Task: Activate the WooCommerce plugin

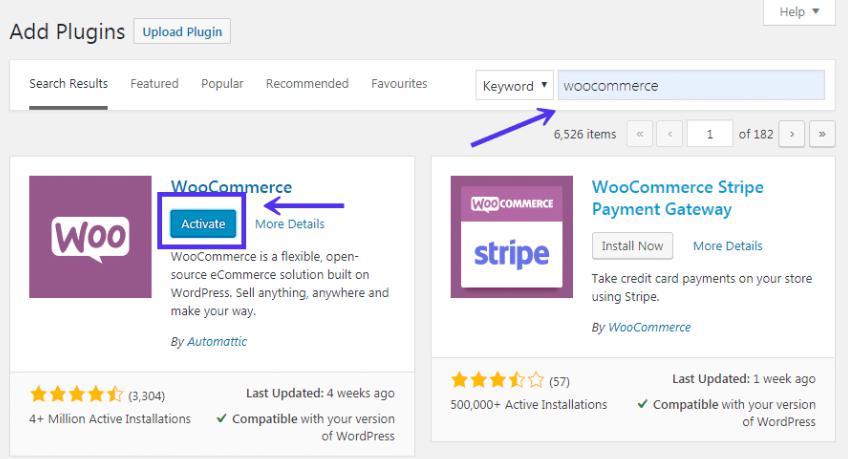Action: pos(203,224)
